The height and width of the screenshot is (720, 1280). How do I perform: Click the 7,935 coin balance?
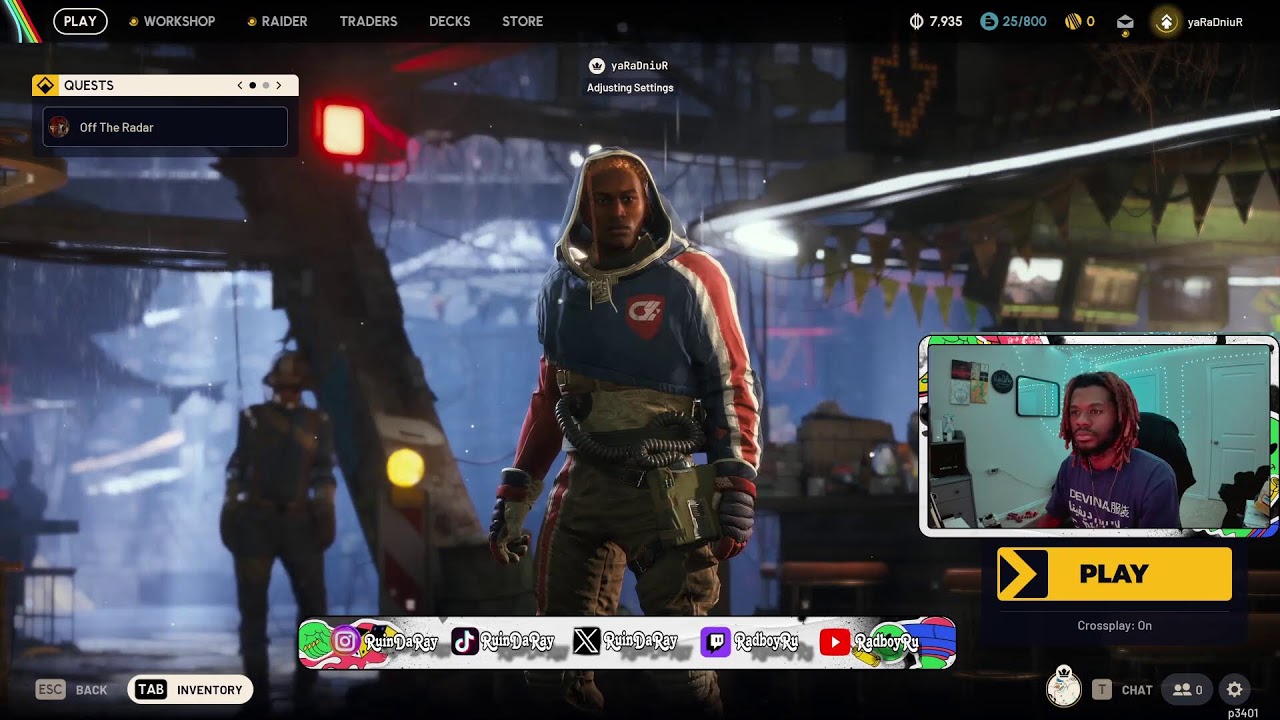pos(946,21)
